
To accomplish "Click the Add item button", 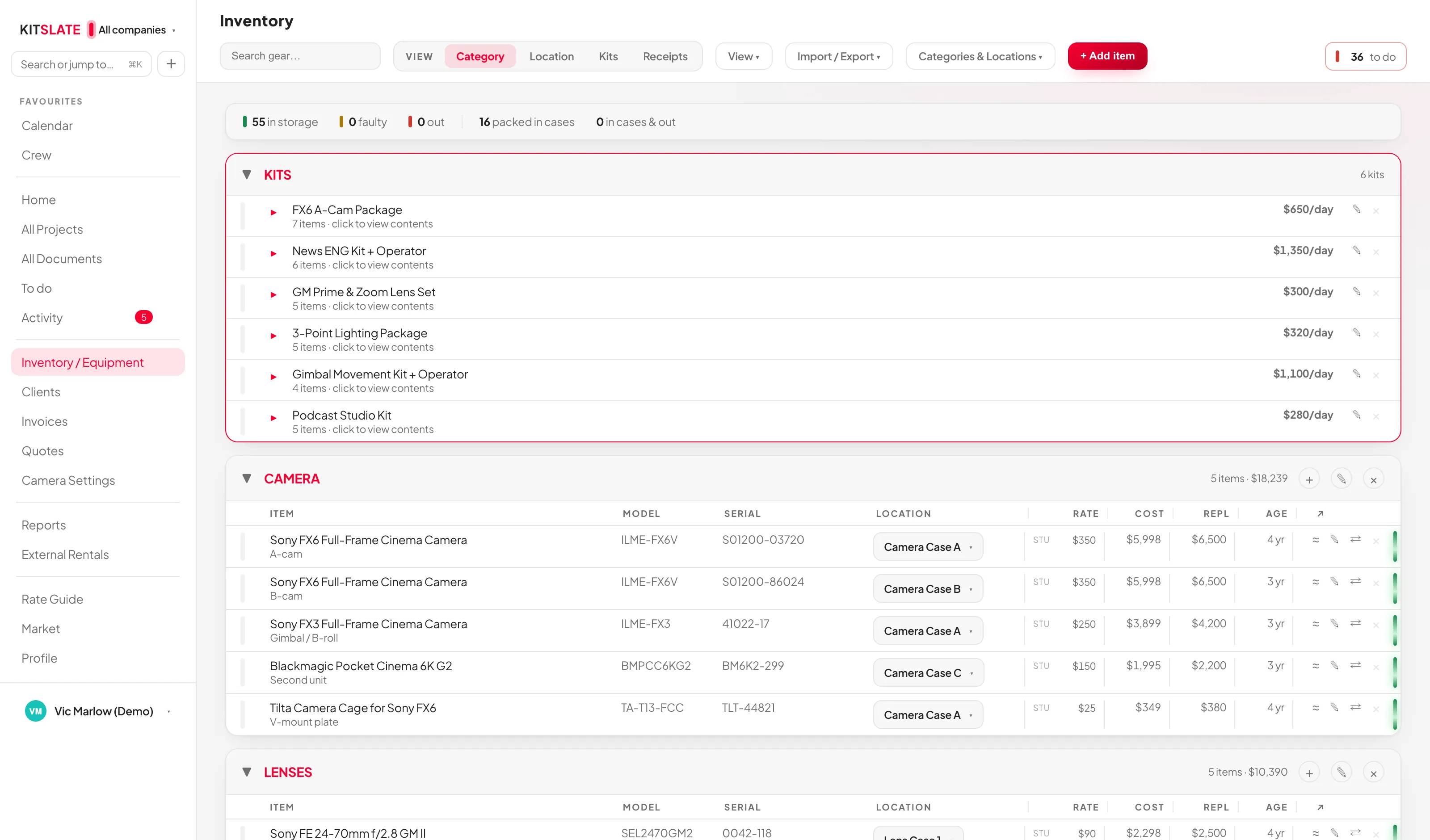I will tap(1107, 55).
